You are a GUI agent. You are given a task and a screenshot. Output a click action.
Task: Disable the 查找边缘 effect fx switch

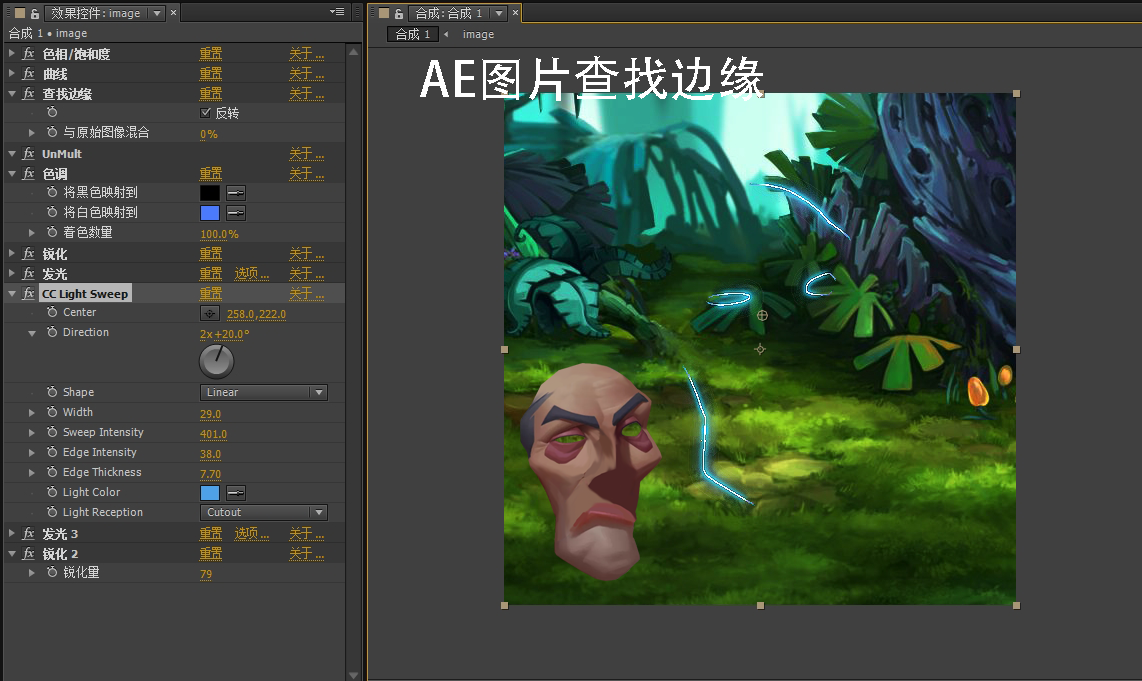pyautogui.click(x=28, y=93)
